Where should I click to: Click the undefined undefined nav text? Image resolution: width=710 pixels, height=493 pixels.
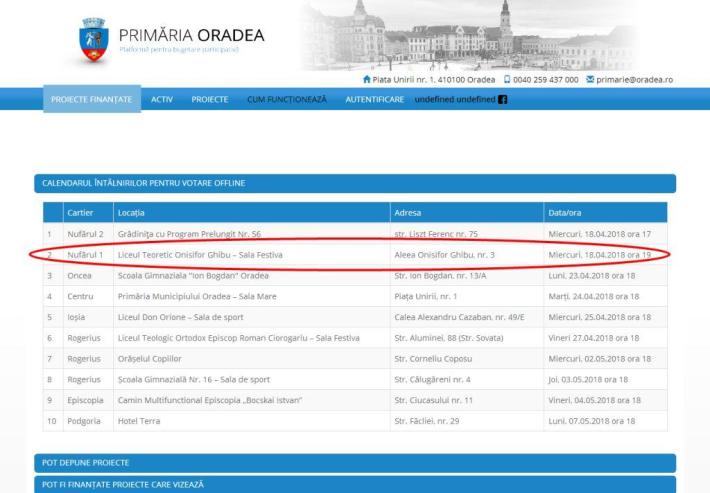455,99
